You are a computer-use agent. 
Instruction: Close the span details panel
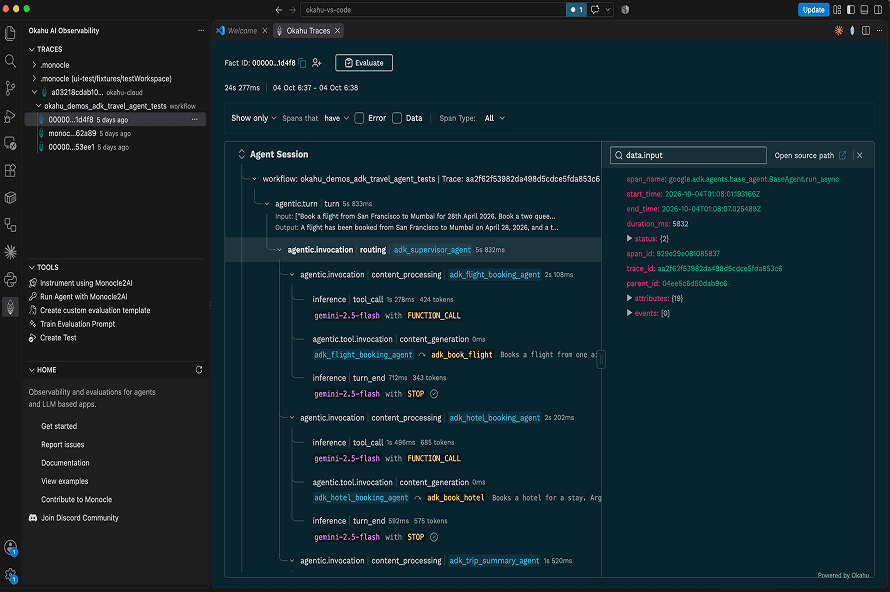pos(859,155)
